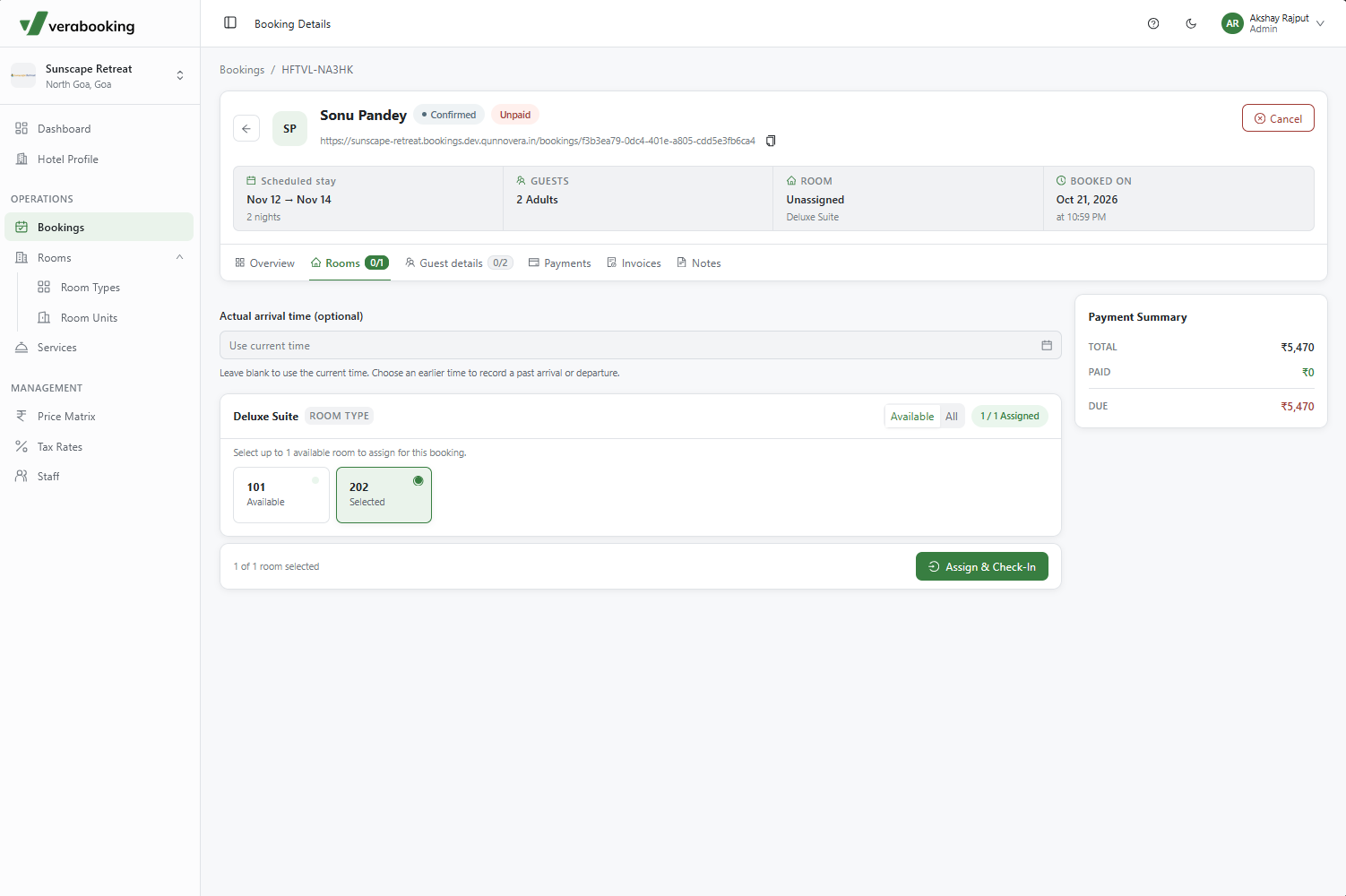Viewport: 1346px width, 896px height.
Task: Open Notes tab
Action: pyautogui.click(x=698, y=263)
